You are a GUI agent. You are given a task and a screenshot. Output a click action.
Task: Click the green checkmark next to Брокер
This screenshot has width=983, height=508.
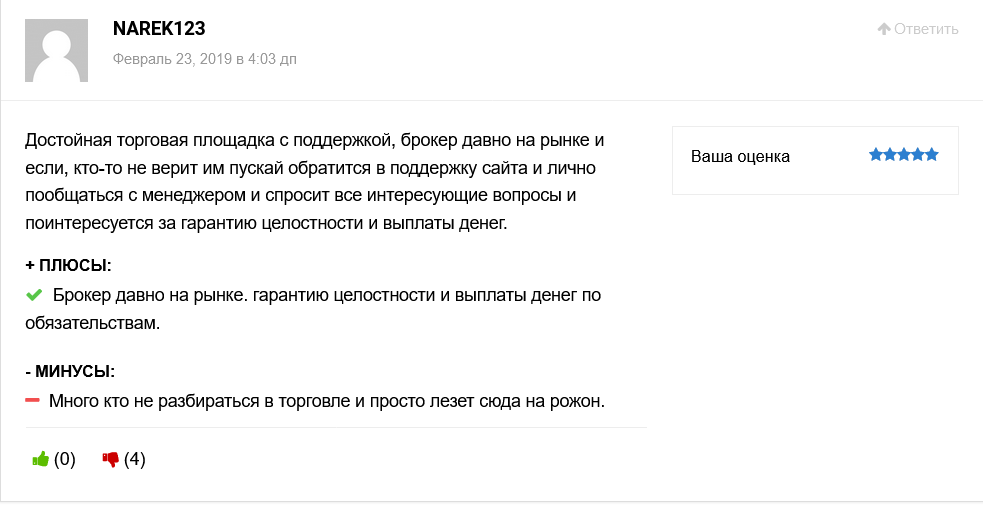(x=34, y=294)
